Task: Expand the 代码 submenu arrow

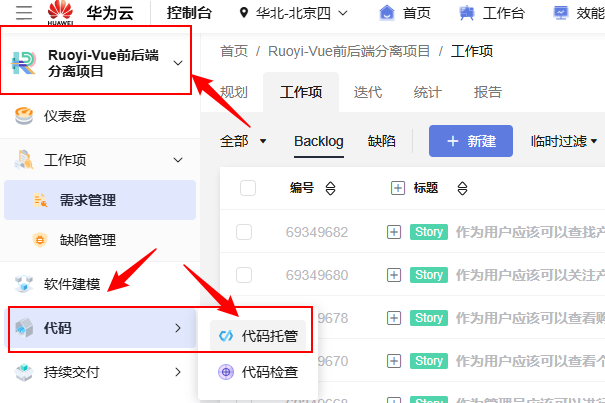Action: tap(178, 328)
